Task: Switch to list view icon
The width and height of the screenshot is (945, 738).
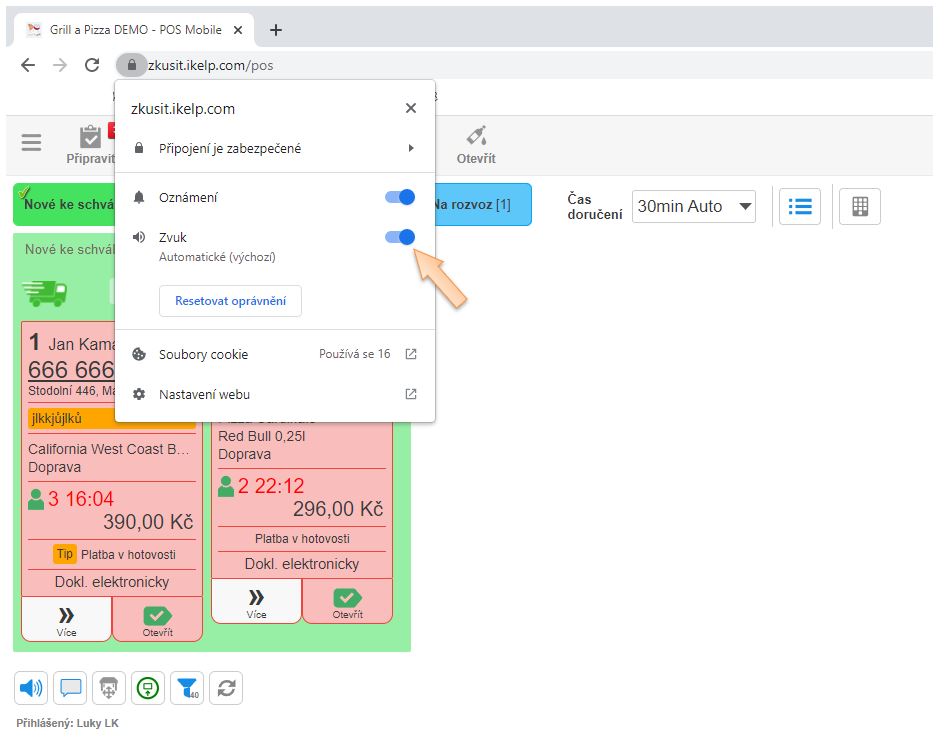Action: 799,207
